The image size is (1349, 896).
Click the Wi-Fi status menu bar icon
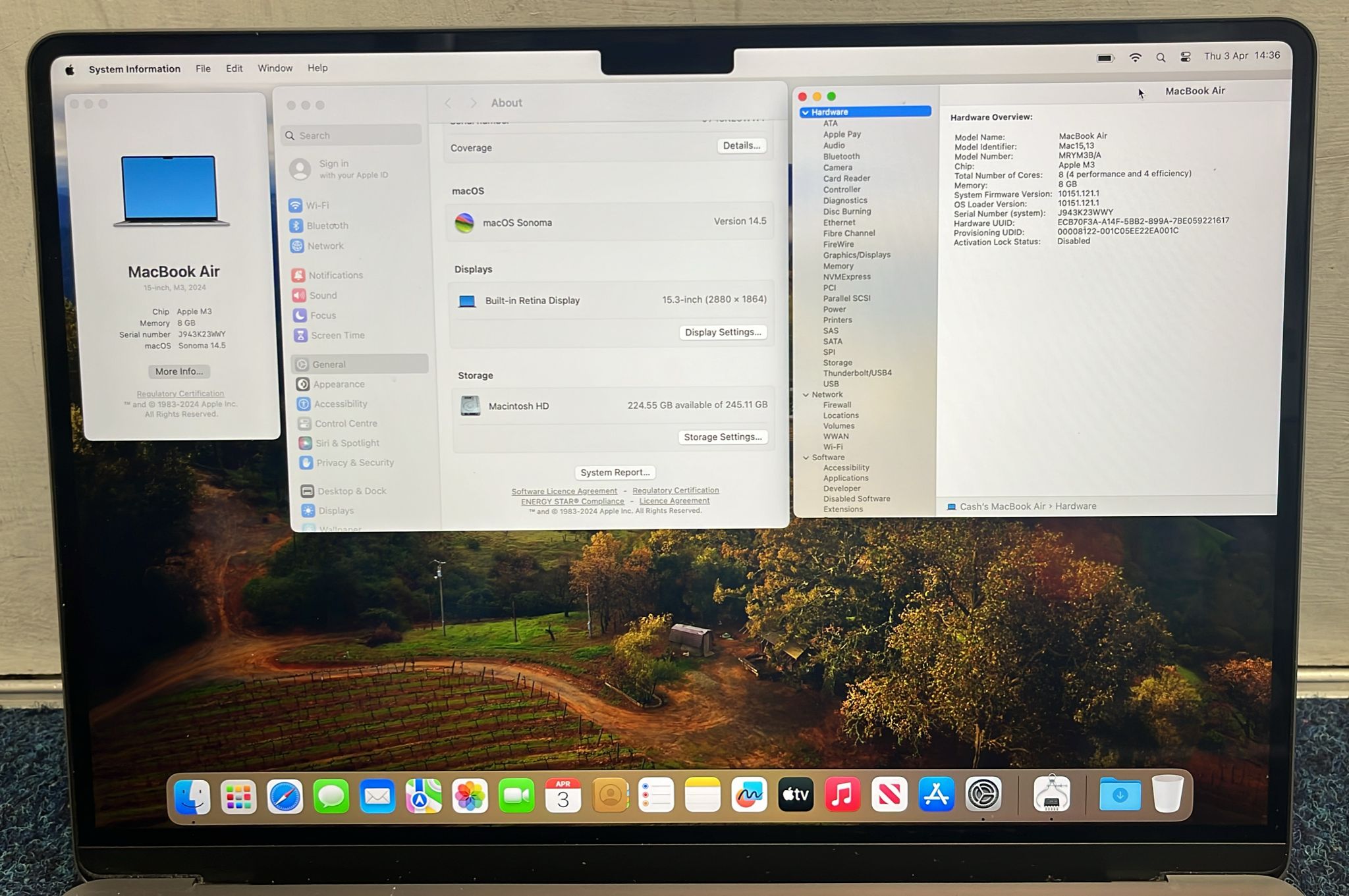click(x=1135, y=58)
